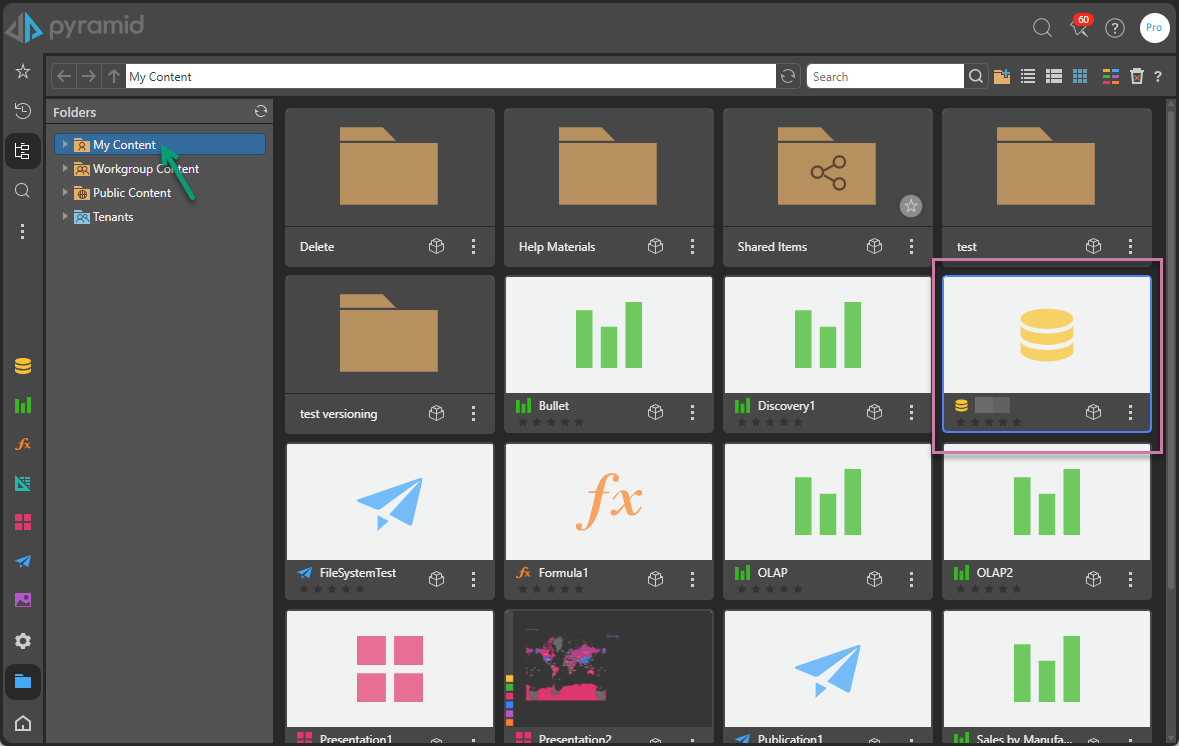Click the trash can deleted items icon
Viewport: 1179px width, 746px height.
pyautogui.click(x=1136, y=76)
